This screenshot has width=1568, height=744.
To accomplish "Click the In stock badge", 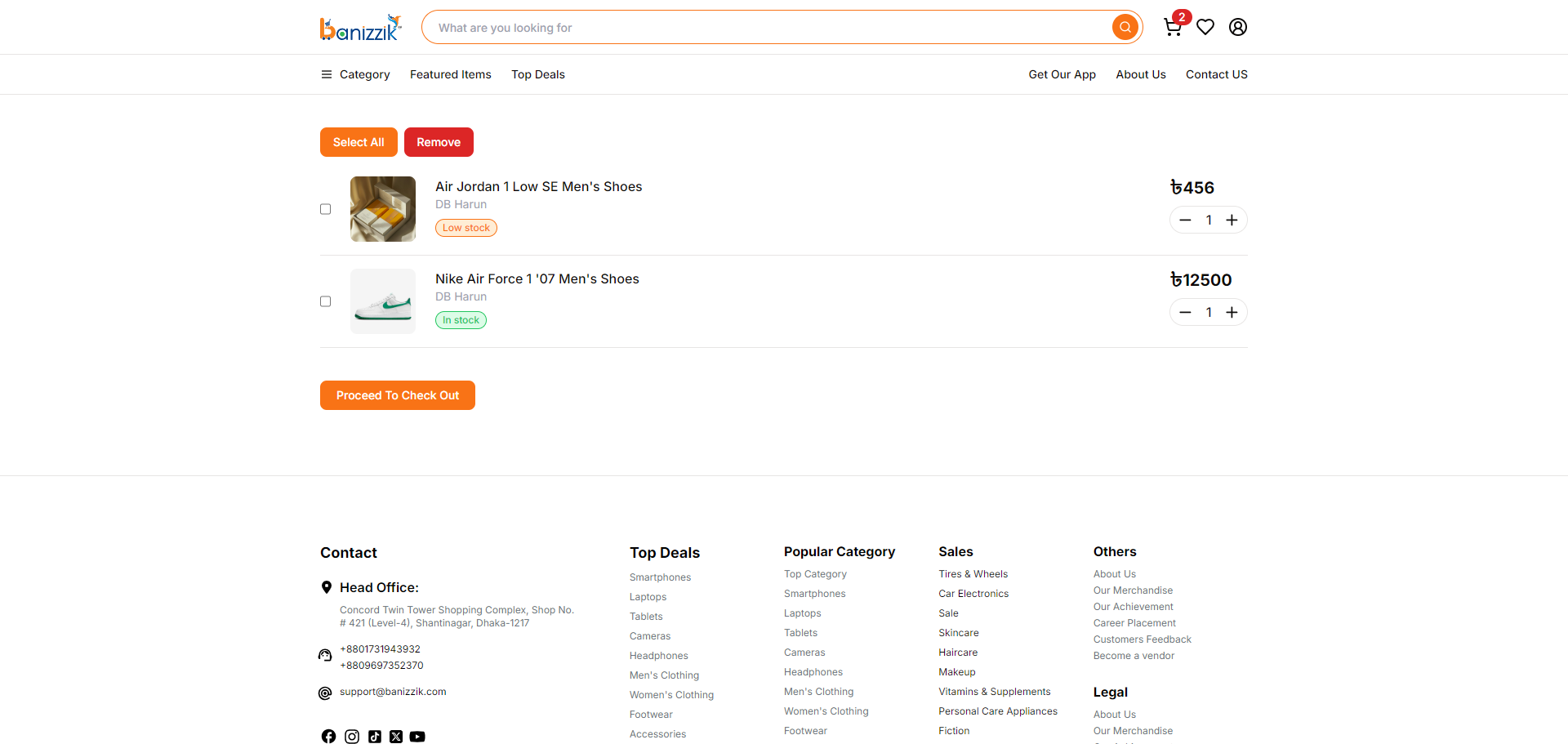I will point(461,320).
